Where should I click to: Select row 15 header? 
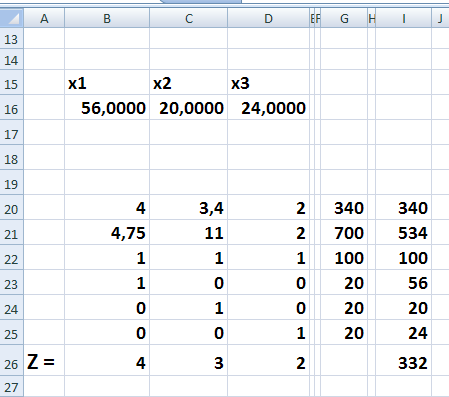coord(12,83)
